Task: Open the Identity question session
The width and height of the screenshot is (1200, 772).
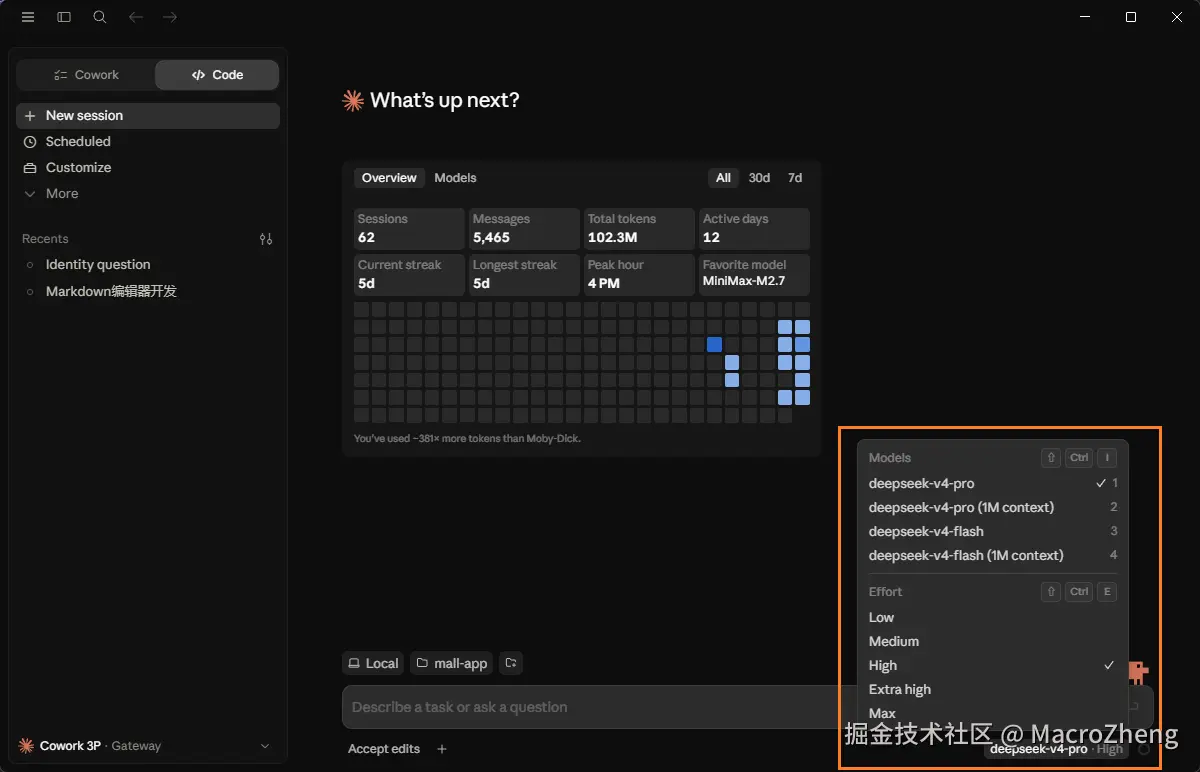Action: 148,265
